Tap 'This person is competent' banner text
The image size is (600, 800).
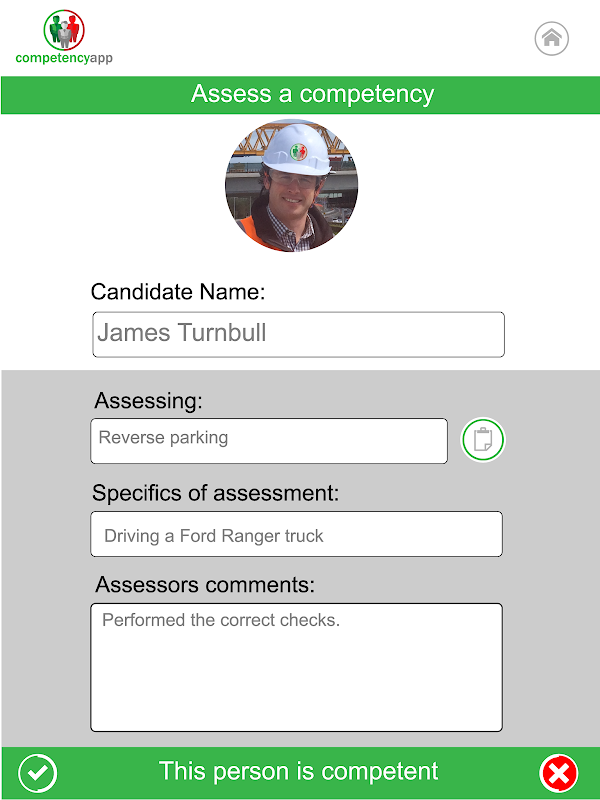coord(298,771)
